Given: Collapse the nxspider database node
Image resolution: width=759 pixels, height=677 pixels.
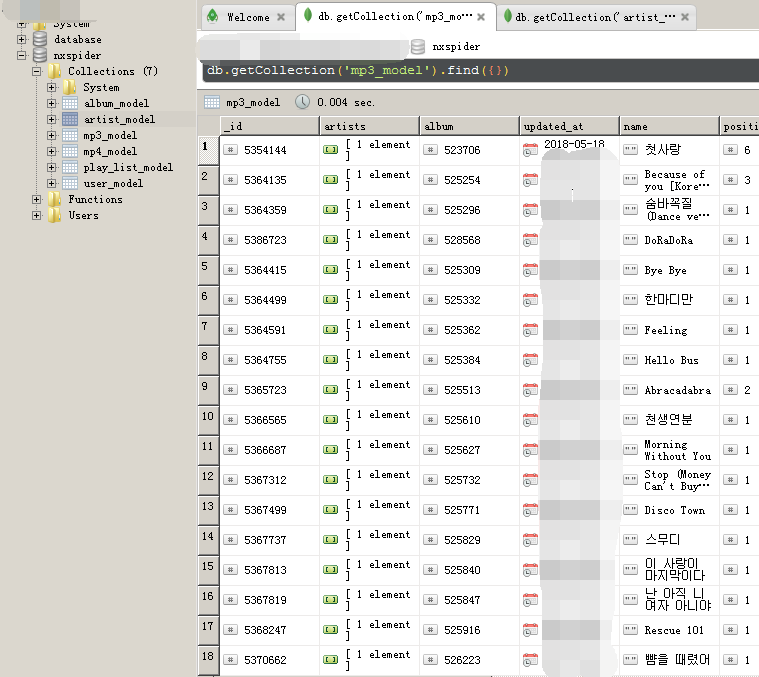Looking at the screenshot, I should (x=21, y=55).
